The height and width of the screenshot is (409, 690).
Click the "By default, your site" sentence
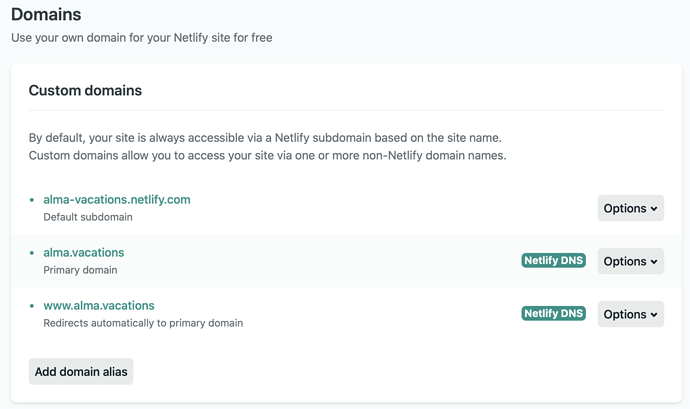coord(265,138)
